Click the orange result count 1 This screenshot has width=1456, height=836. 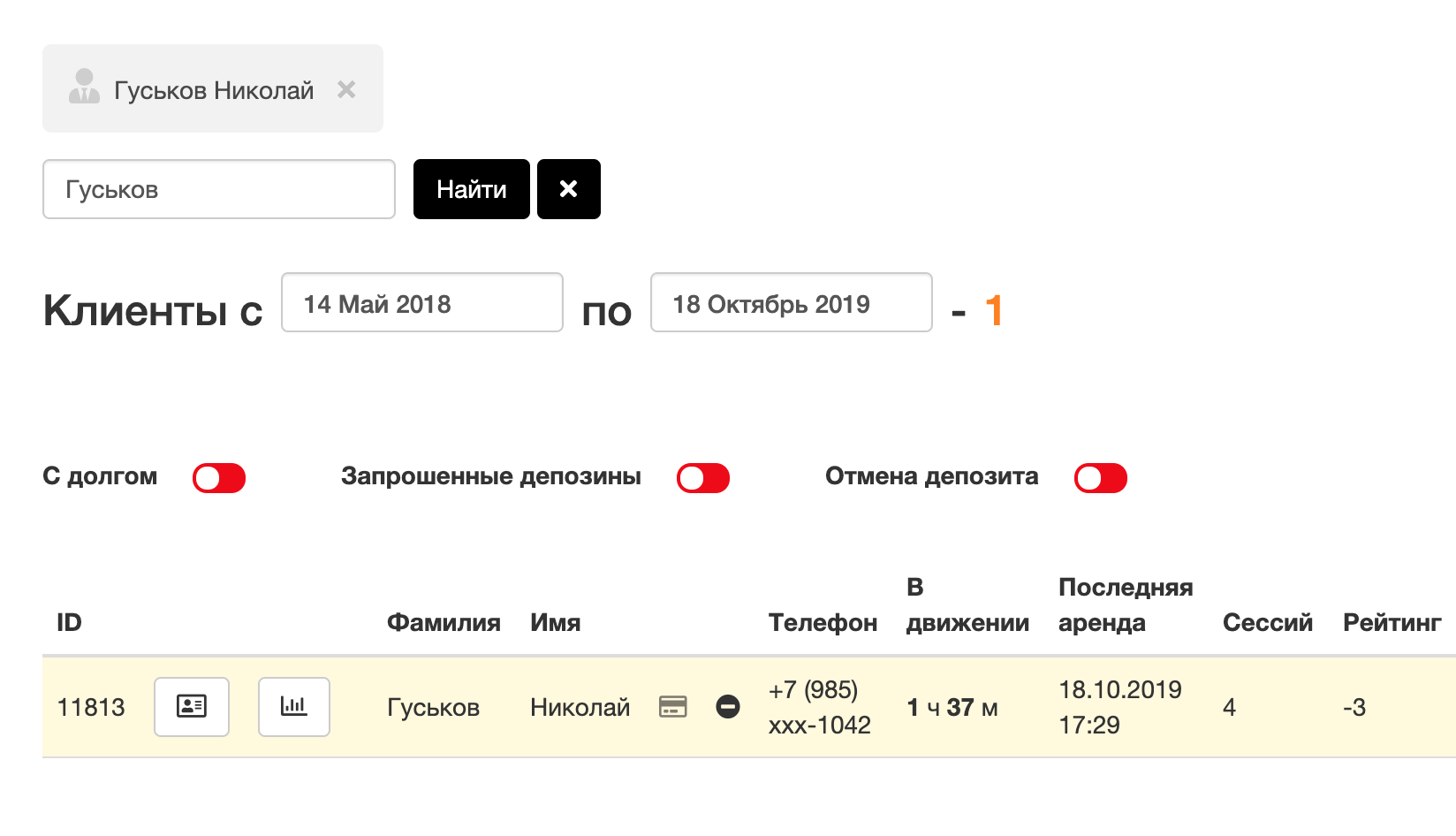coord(994,310)
